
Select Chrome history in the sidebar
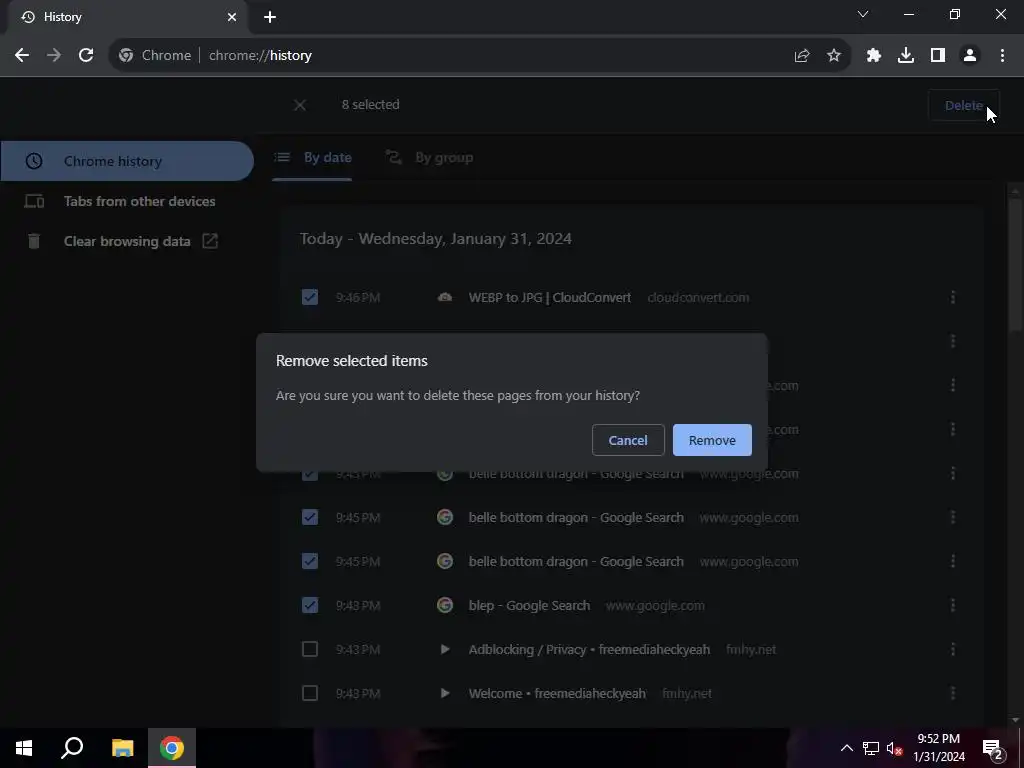[x=127, y=161]
